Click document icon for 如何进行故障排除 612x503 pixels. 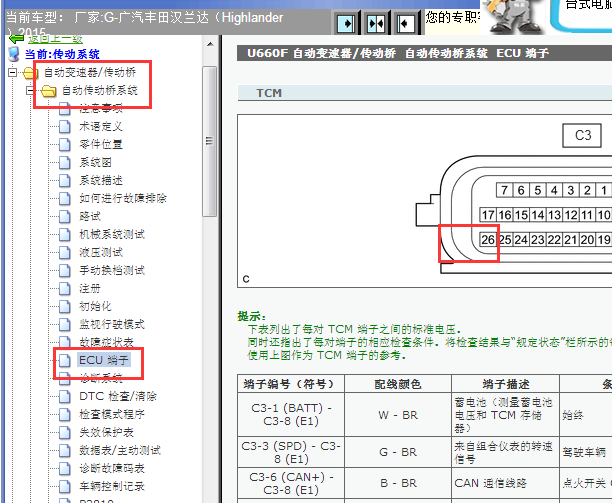[65, 198]
